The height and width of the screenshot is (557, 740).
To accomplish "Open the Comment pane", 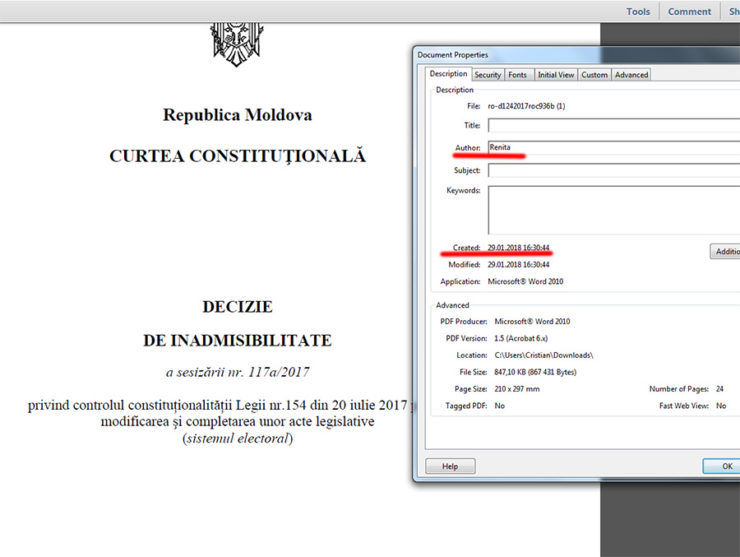I will [689, 11].
